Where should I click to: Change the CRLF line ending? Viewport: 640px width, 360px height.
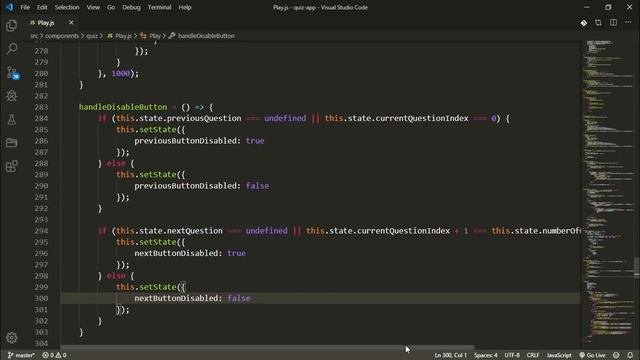coord(533,355)
